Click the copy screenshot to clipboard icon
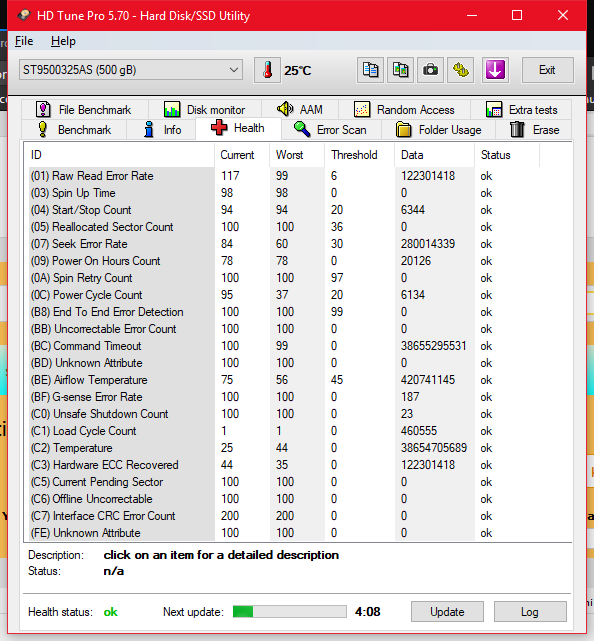The height and width of the screenshot is (641, 594). click(x=400, y=70)
